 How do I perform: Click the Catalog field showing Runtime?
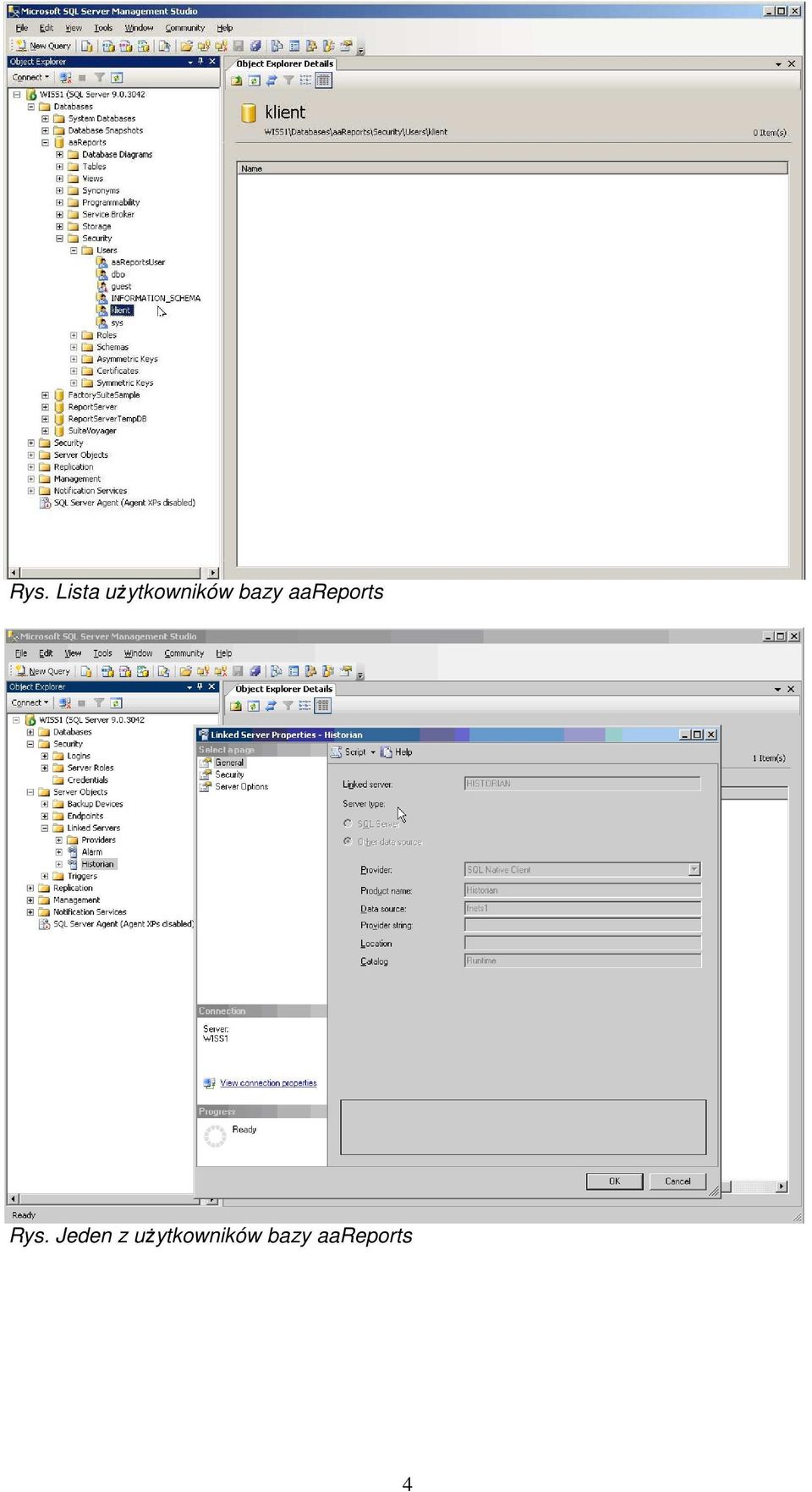click(x=583, y=961)
